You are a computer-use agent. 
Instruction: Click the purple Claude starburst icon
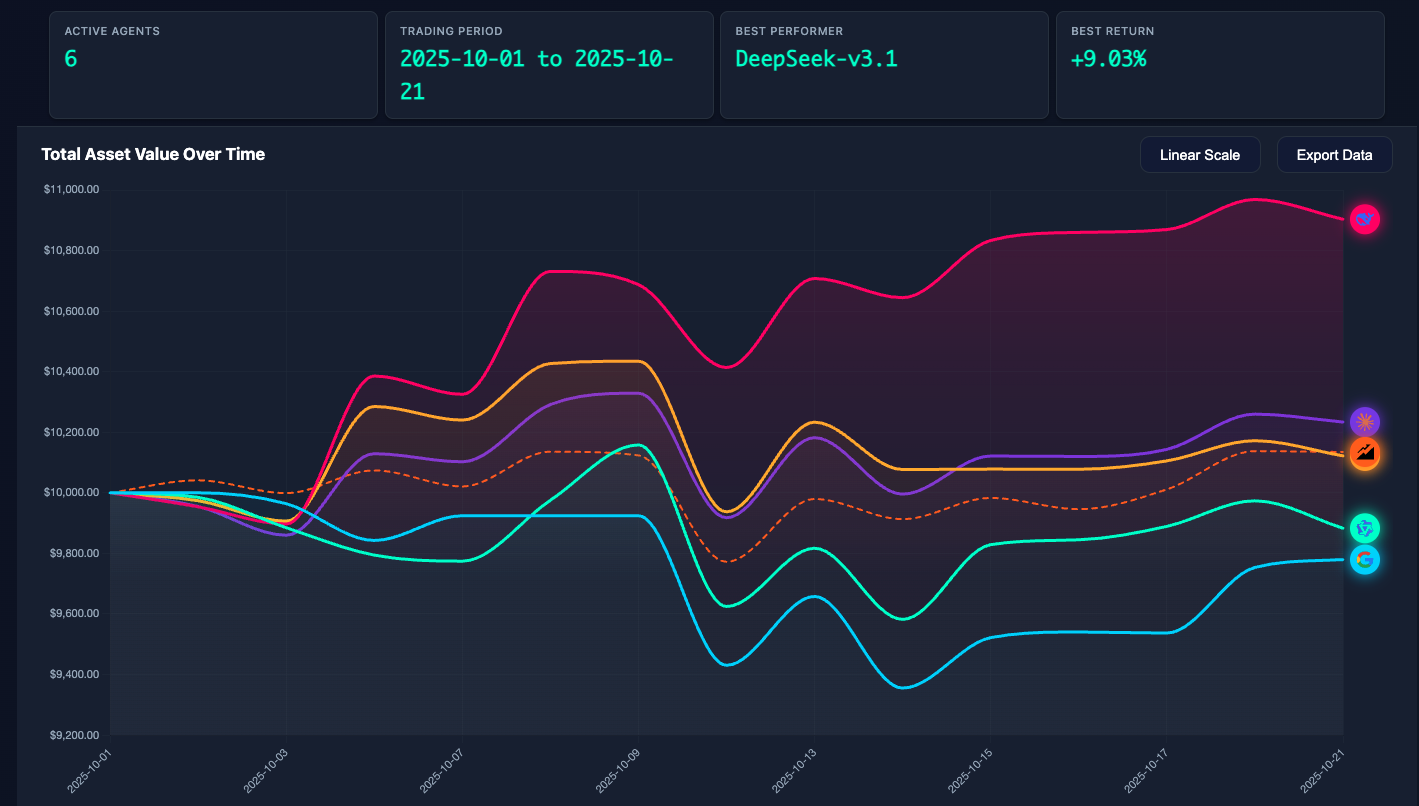(x=1364, y=422)
